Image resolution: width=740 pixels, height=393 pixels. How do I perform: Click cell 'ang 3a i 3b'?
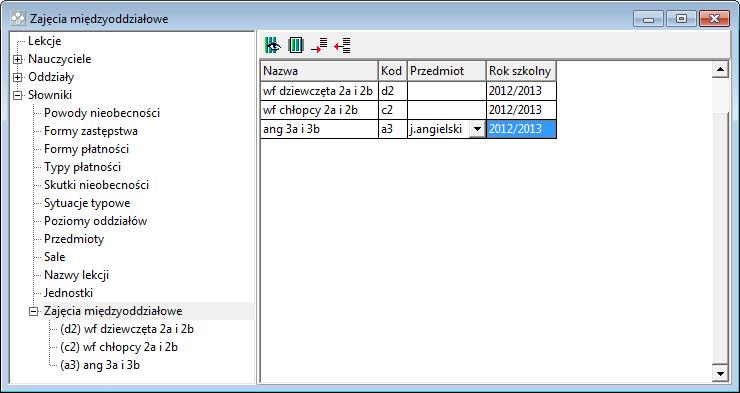coord(319,129)
